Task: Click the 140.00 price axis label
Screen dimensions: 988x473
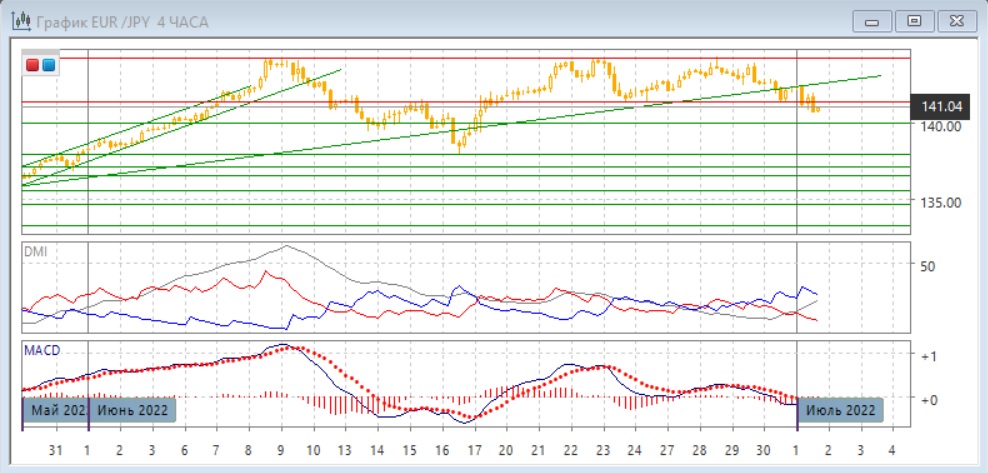Action: pos(941,126)
